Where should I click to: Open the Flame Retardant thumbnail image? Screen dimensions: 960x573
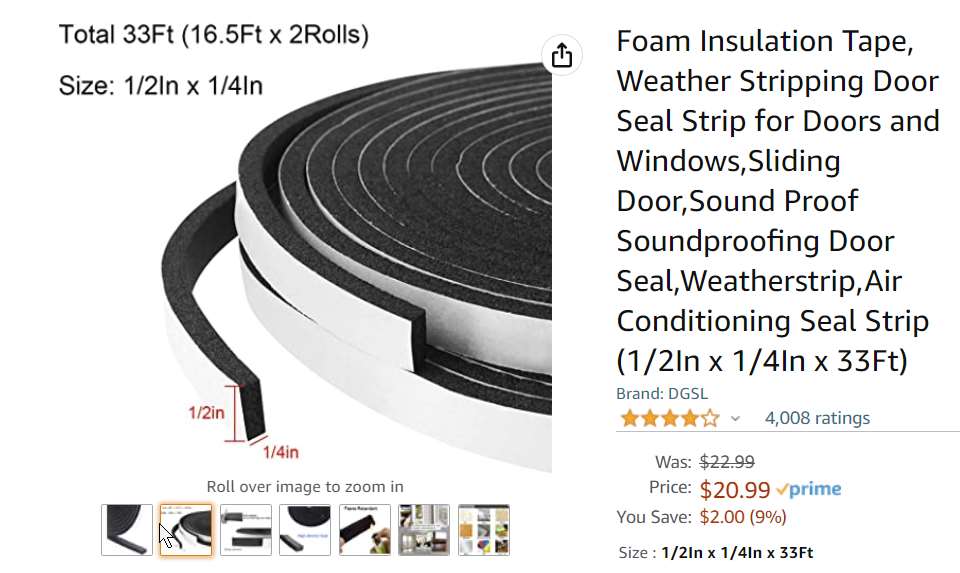click(364, 530)
